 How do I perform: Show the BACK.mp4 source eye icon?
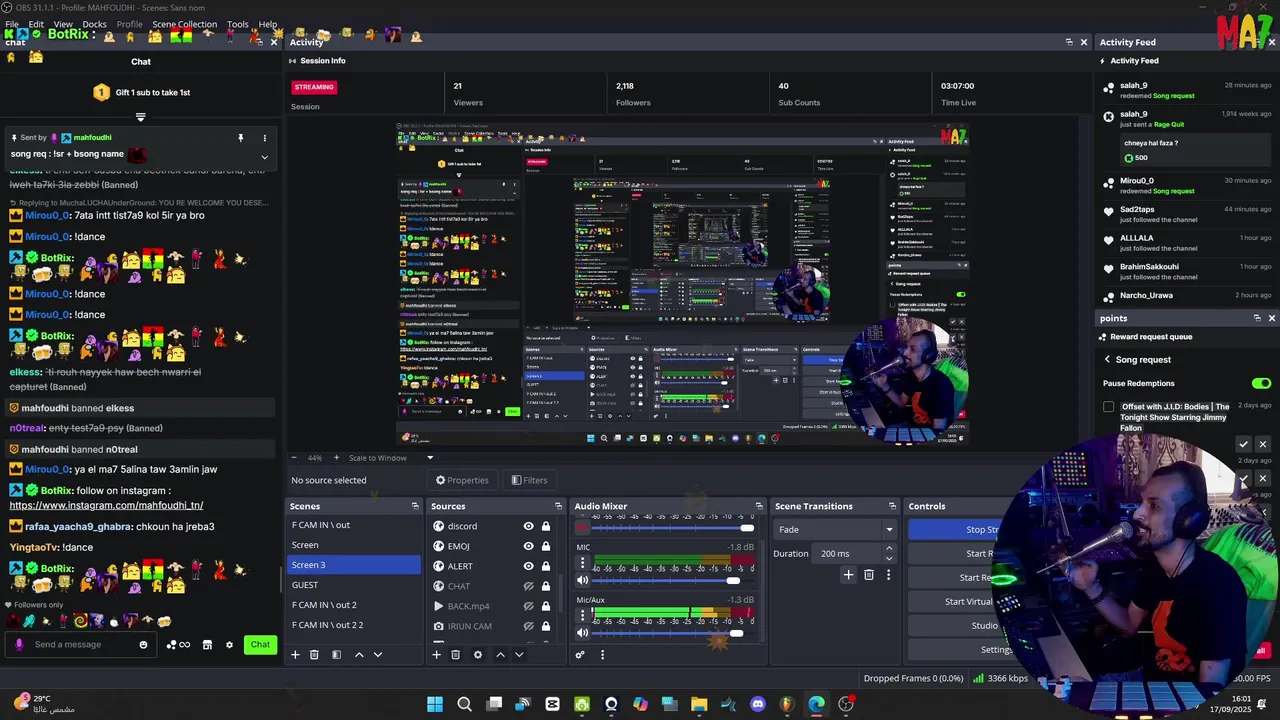[x=528, y=606]
